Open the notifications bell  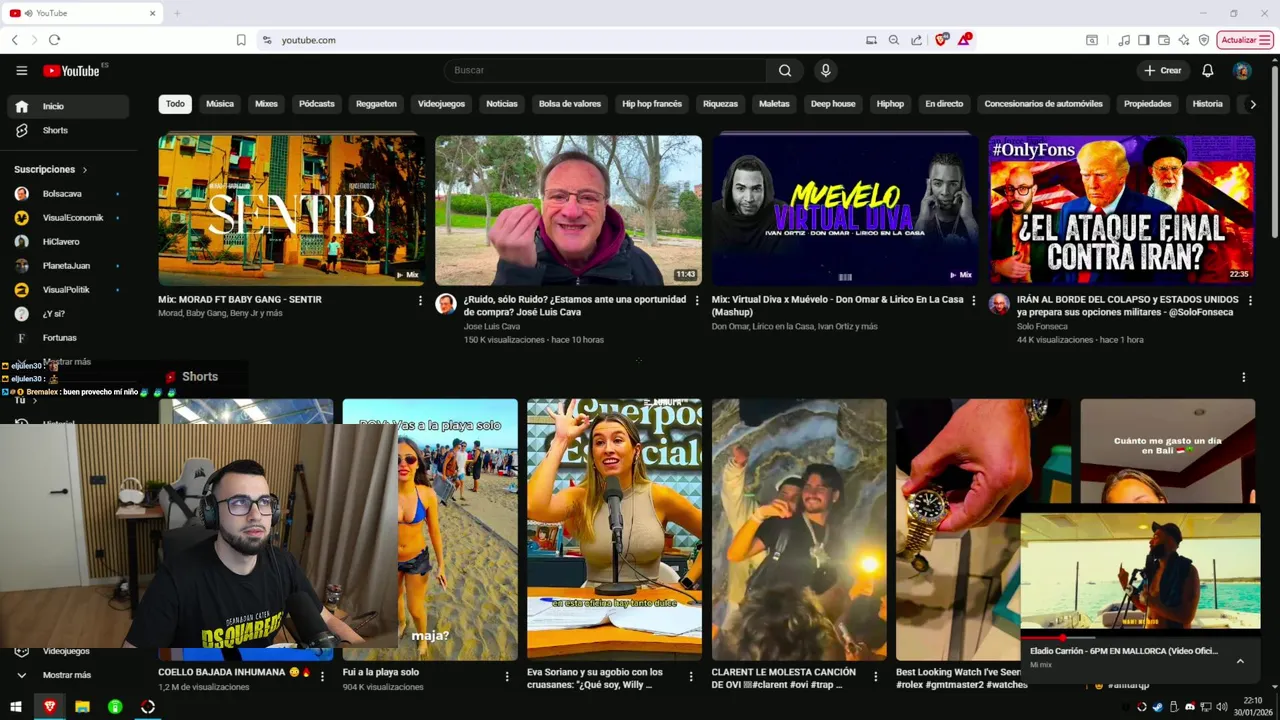pos(1207,70)
